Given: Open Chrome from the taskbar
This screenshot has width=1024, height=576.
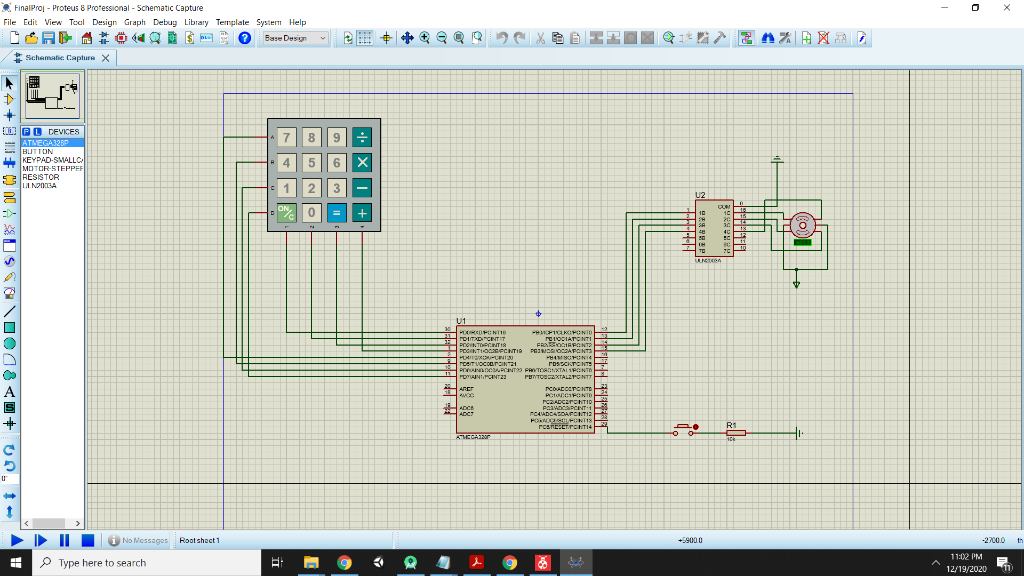Looking at the screenshot, I should coord(344,564).
